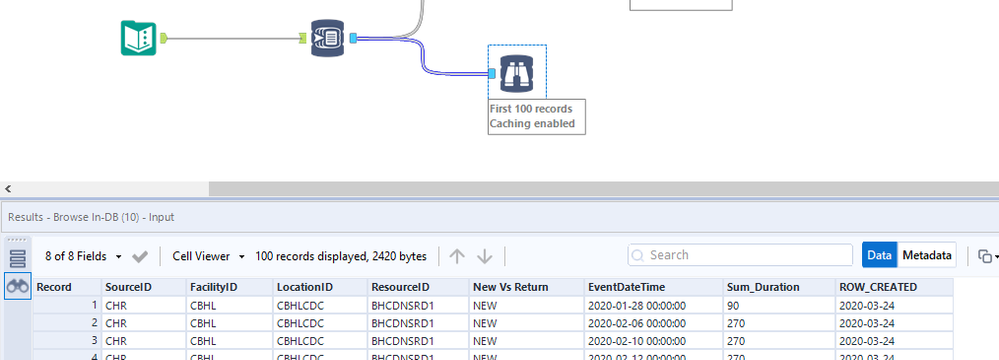999x360 pixels.
Task: Click the blue output anchor of Data Stream In
Action: [x=354, y=38]
